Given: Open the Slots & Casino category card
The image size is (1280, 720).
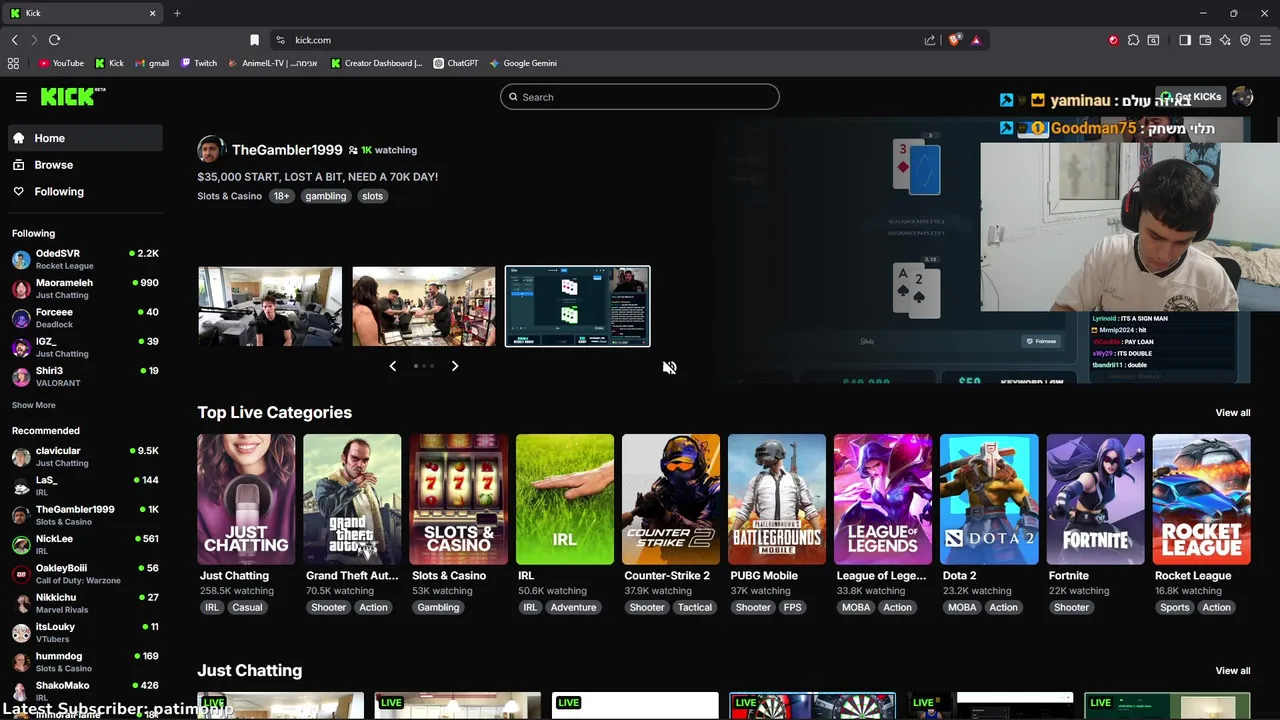Looking at the screenshot, I should pyautogui.click(x=458, y=499).
